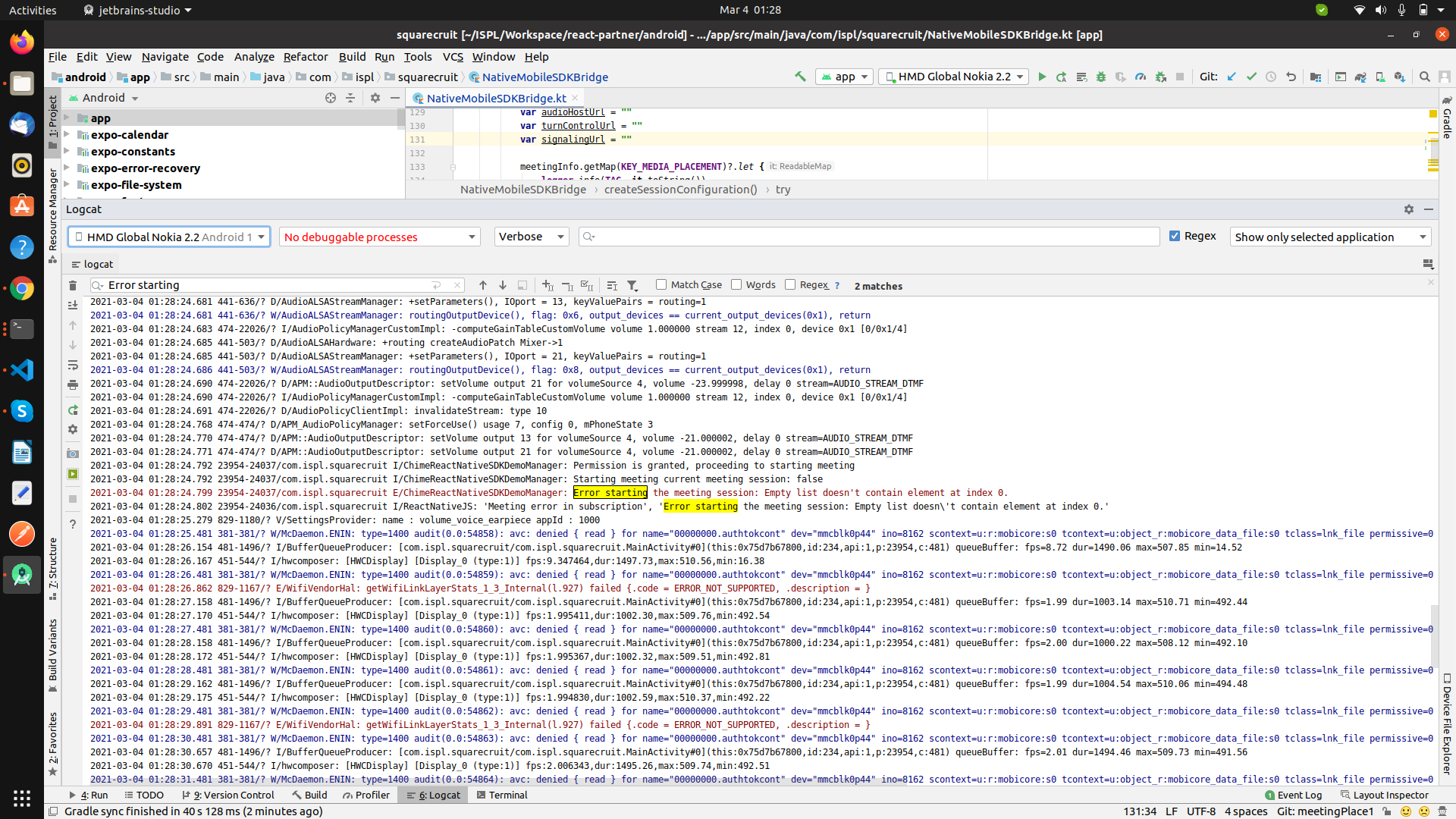Image resolution: width=1456 pixels, height=819 pixels.
Task: Open Logcat panel settings gear
Action: 1409,209
